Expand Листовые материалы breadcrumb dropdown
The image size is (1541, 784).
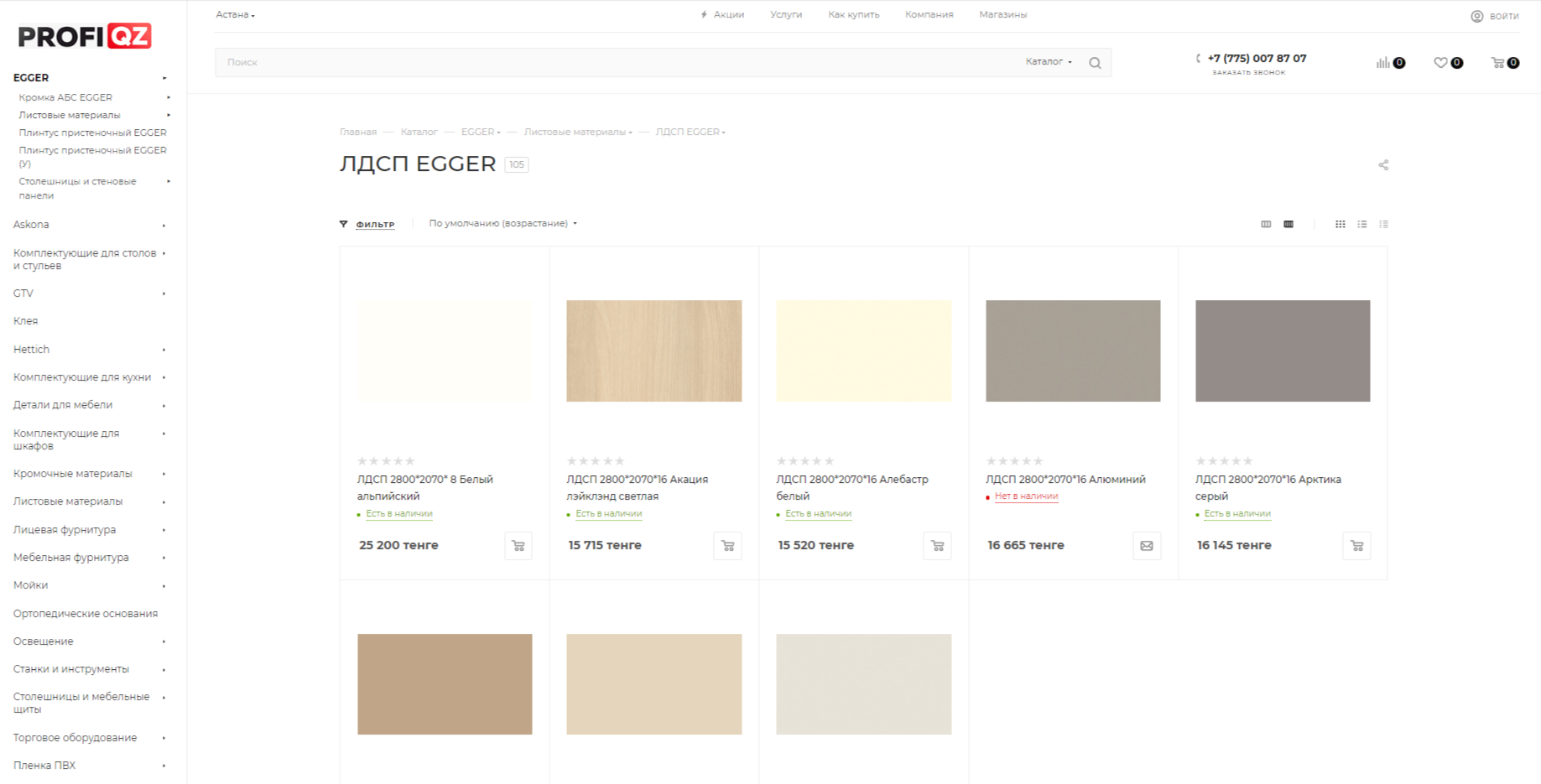click(630, 132)
